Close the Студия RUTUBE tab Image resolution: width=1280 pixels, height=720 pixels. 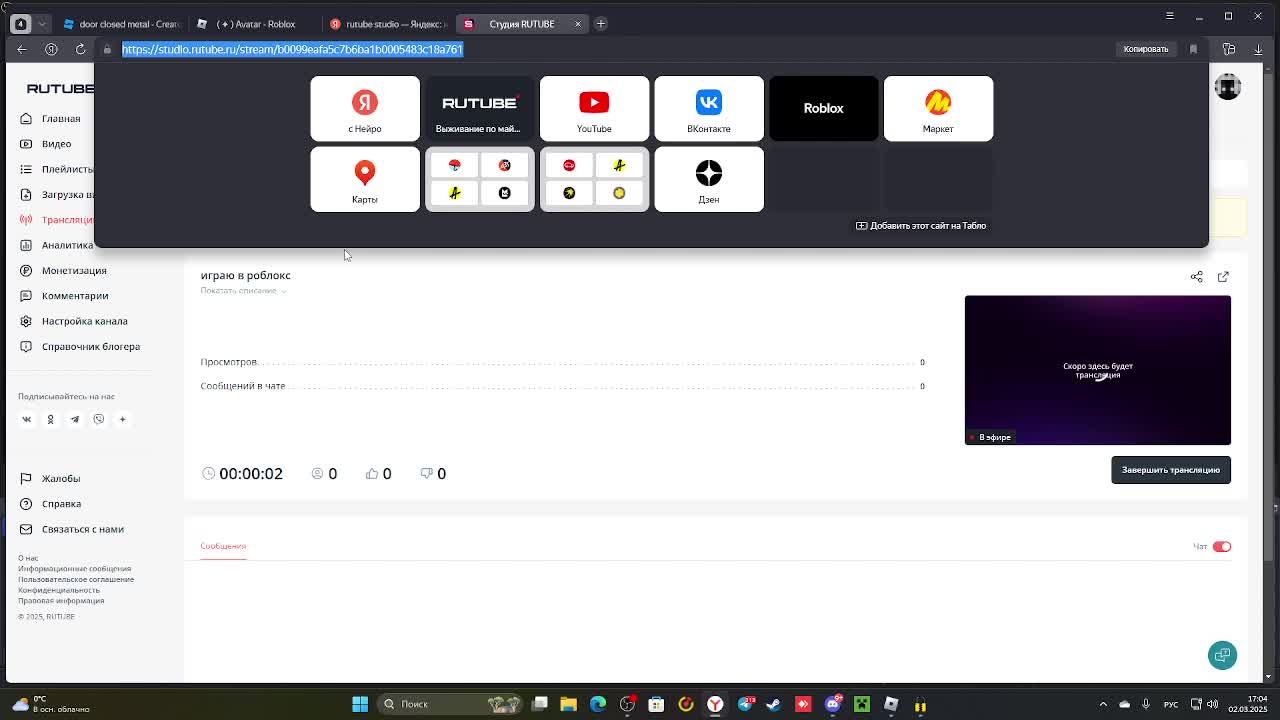(577, 24)
